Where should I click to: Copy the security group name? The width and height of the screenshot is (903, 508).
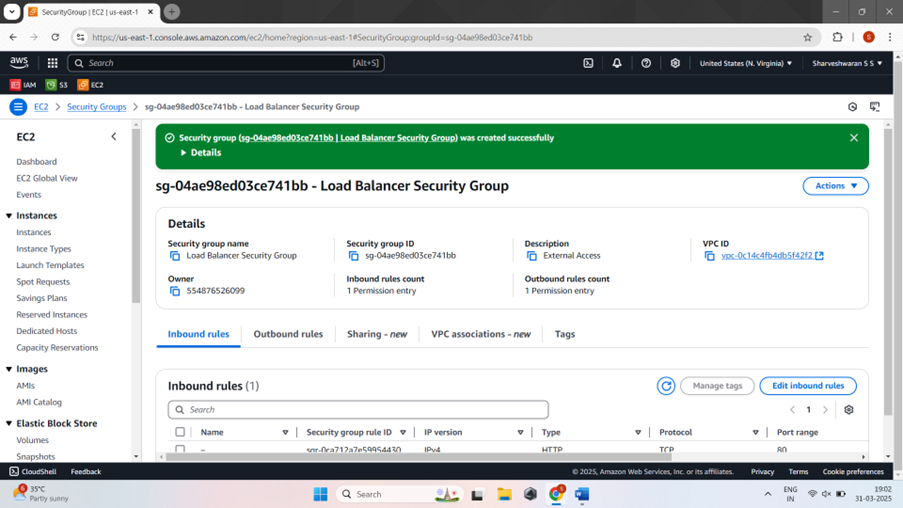point(174,256)
